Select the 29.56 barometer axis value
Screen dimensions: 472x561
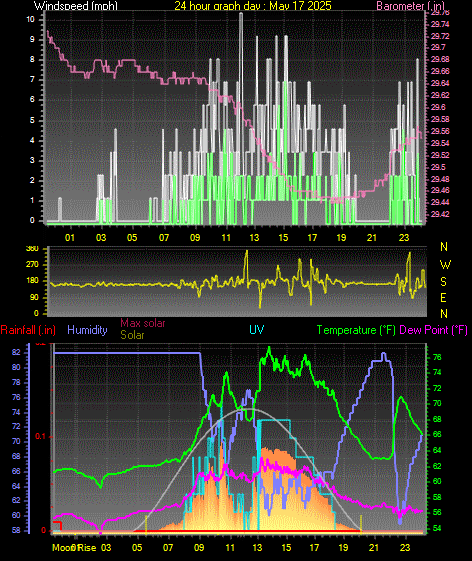440,131
